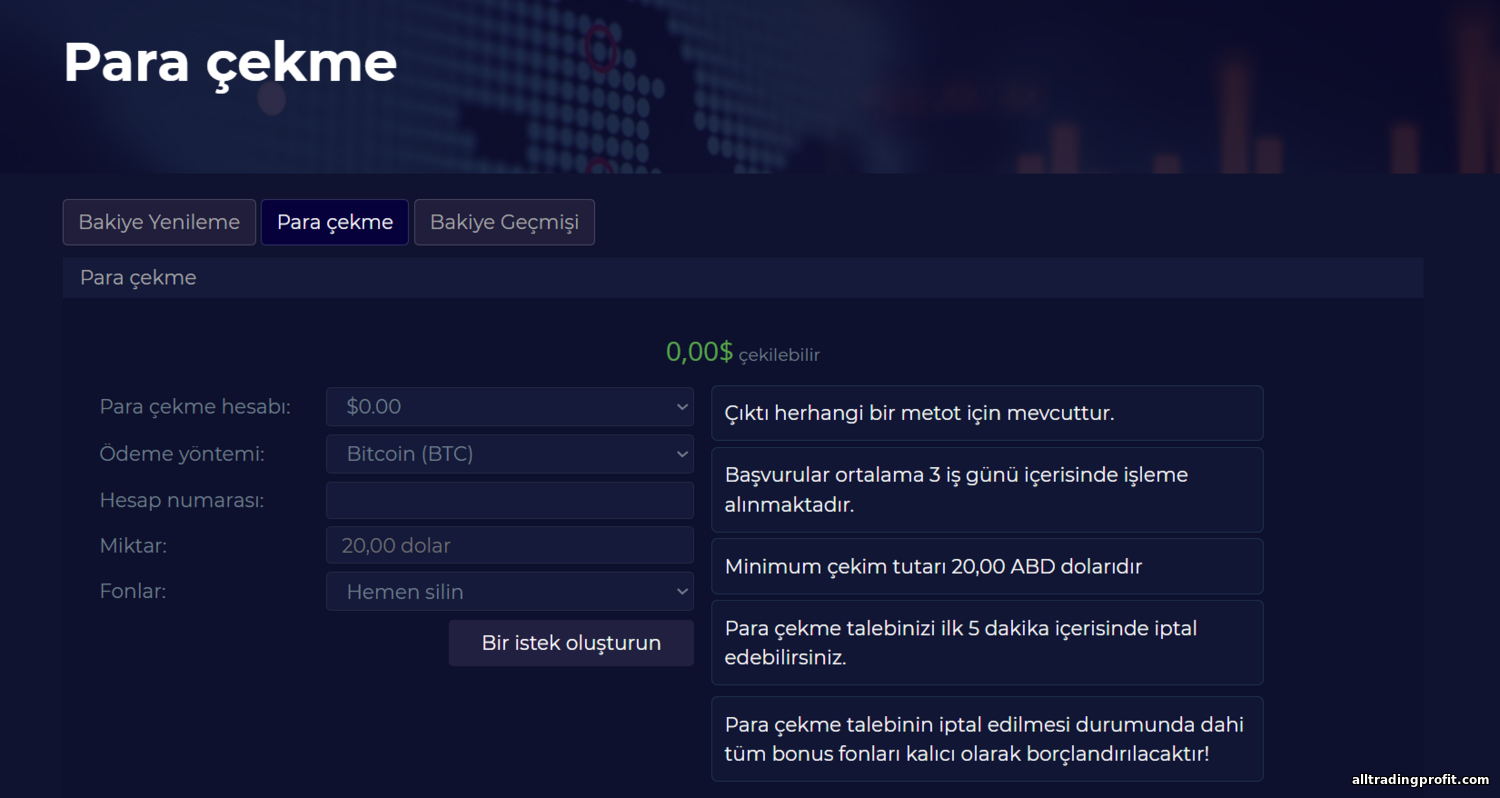The image size is (1500, 798).
Task: Click the 'Para çekme' panel header bar
Action: coord(742,278)
